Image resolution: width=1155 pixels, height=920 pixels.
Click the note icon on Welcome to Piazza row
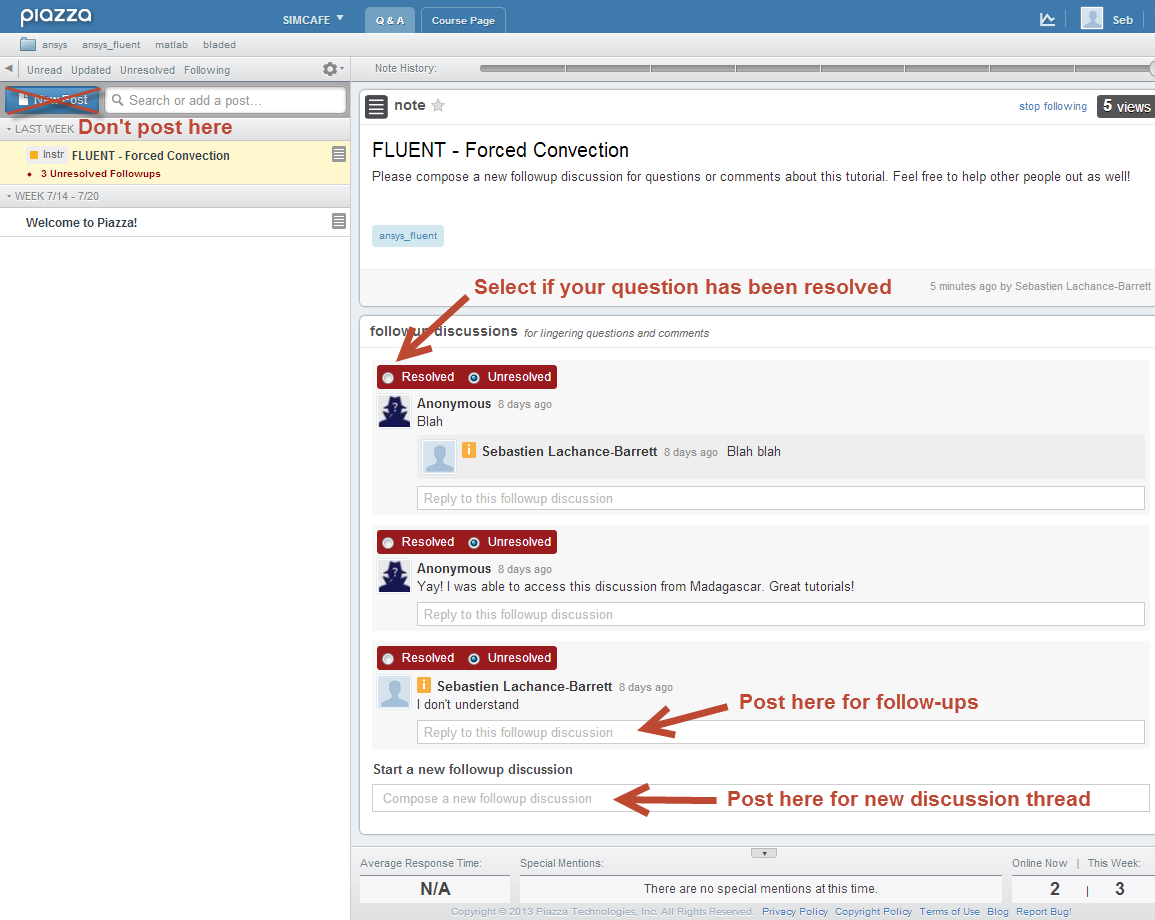[x=339, y=221]
